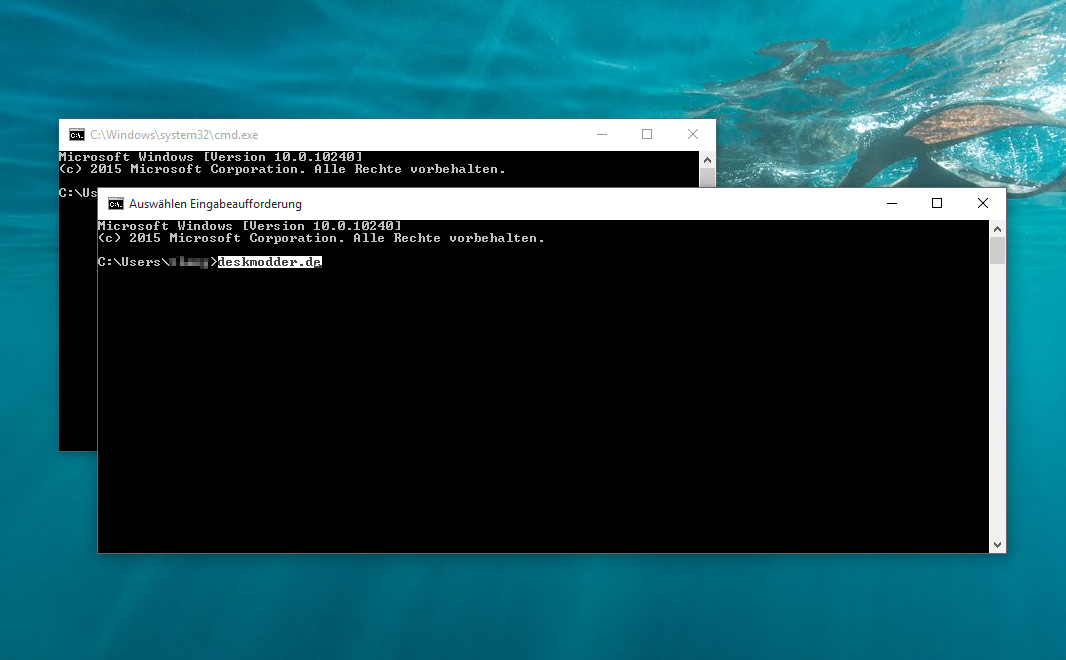Click title text 'C:\Windows\system32\cmd.exe'
The height and width of the screenshot is (660, 1066).
174,135
